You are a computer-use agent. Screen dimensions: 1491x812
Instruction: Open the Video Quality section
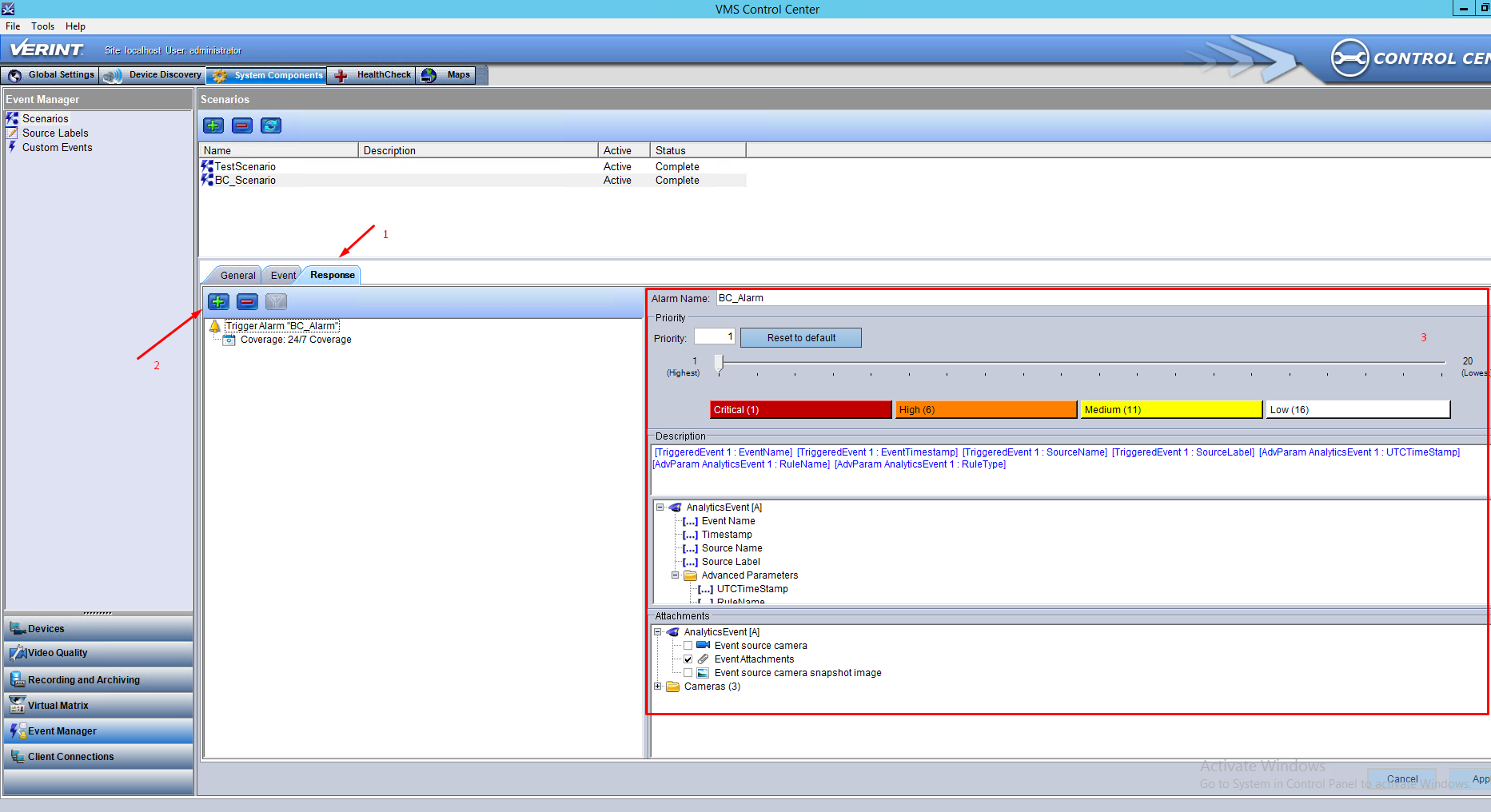(98, 653)
